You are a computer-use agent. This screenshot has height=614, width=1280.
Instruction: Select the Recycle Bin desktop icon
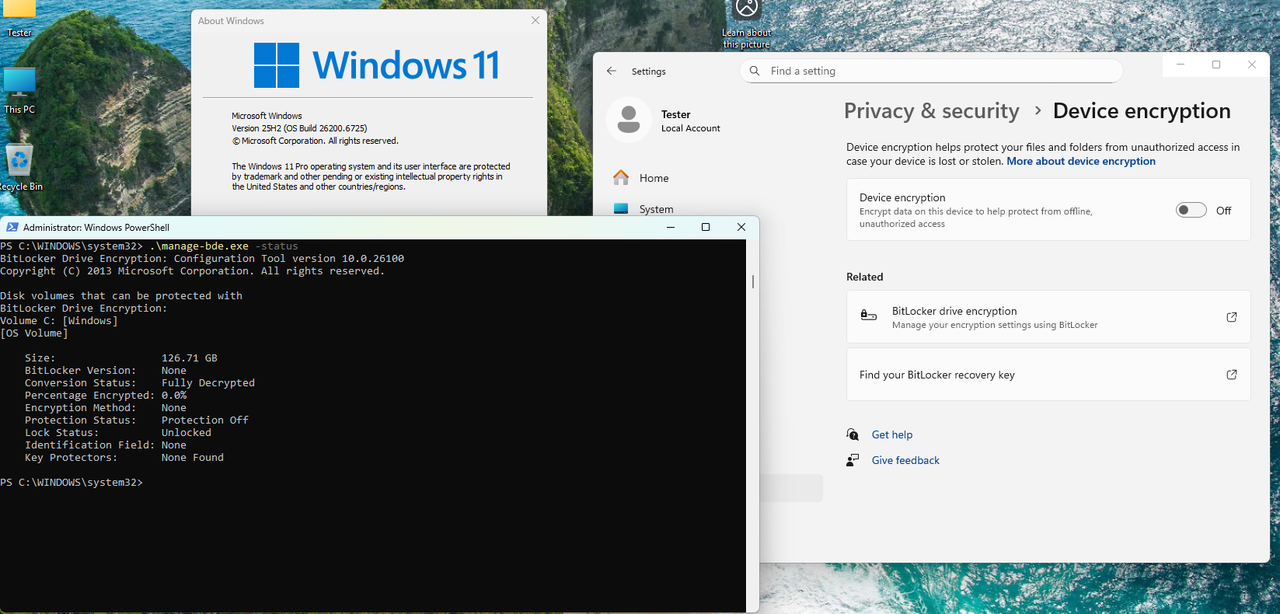tap(20, 167)
